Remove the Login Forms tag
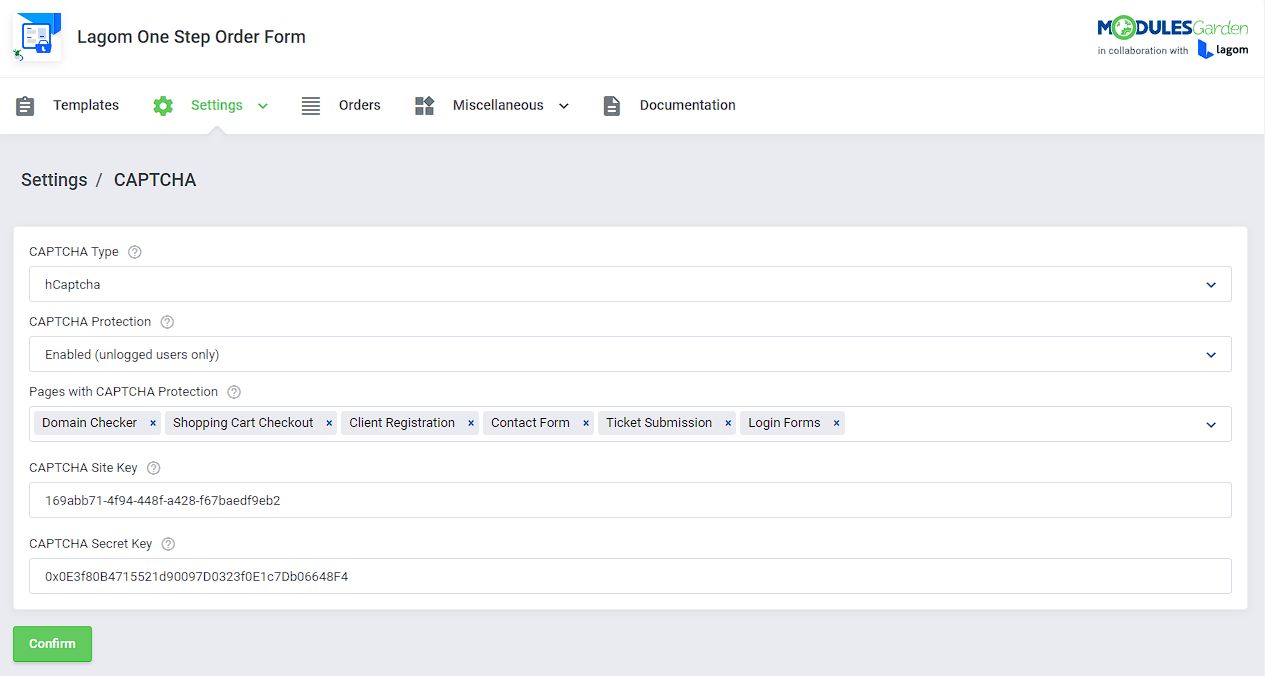Viewport: 1265px width, 676px height. [836, 422]
